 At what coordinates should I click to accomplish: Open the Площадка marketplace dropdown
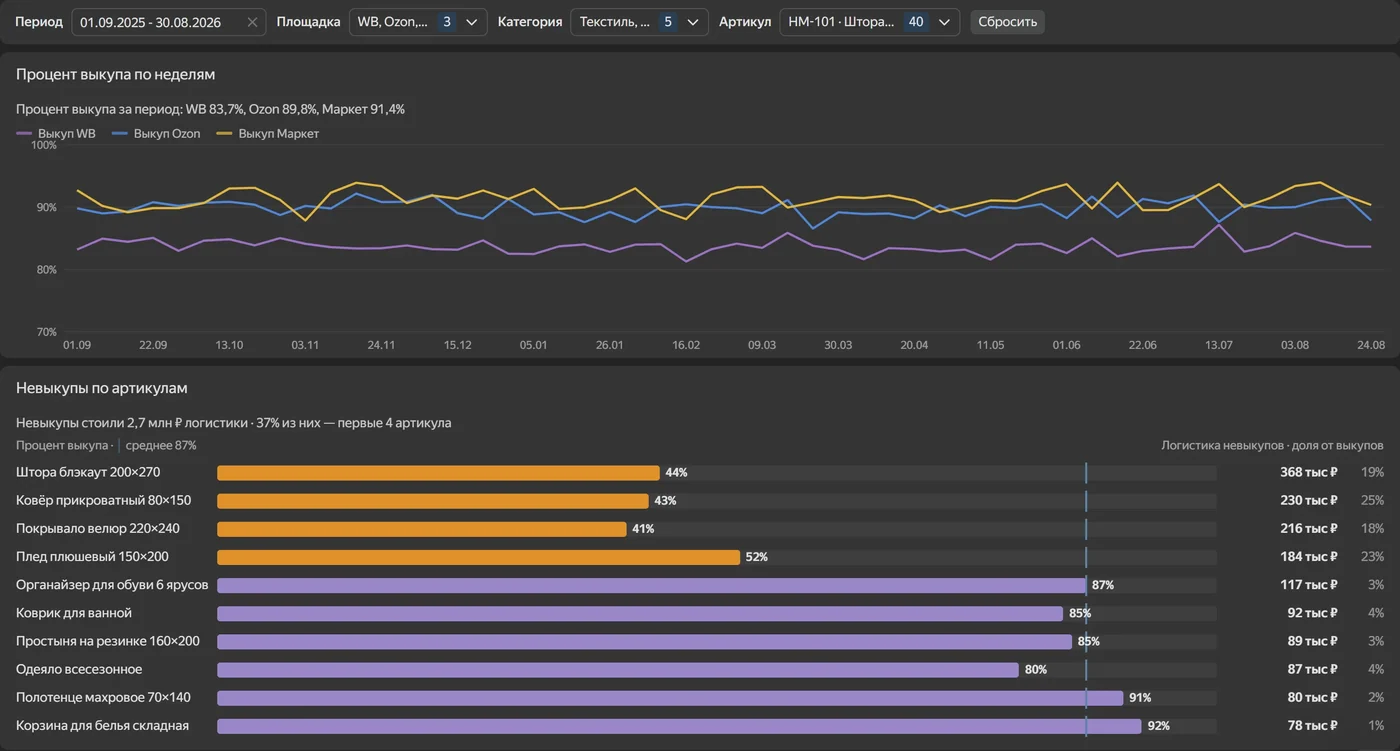tap(418, 22)
